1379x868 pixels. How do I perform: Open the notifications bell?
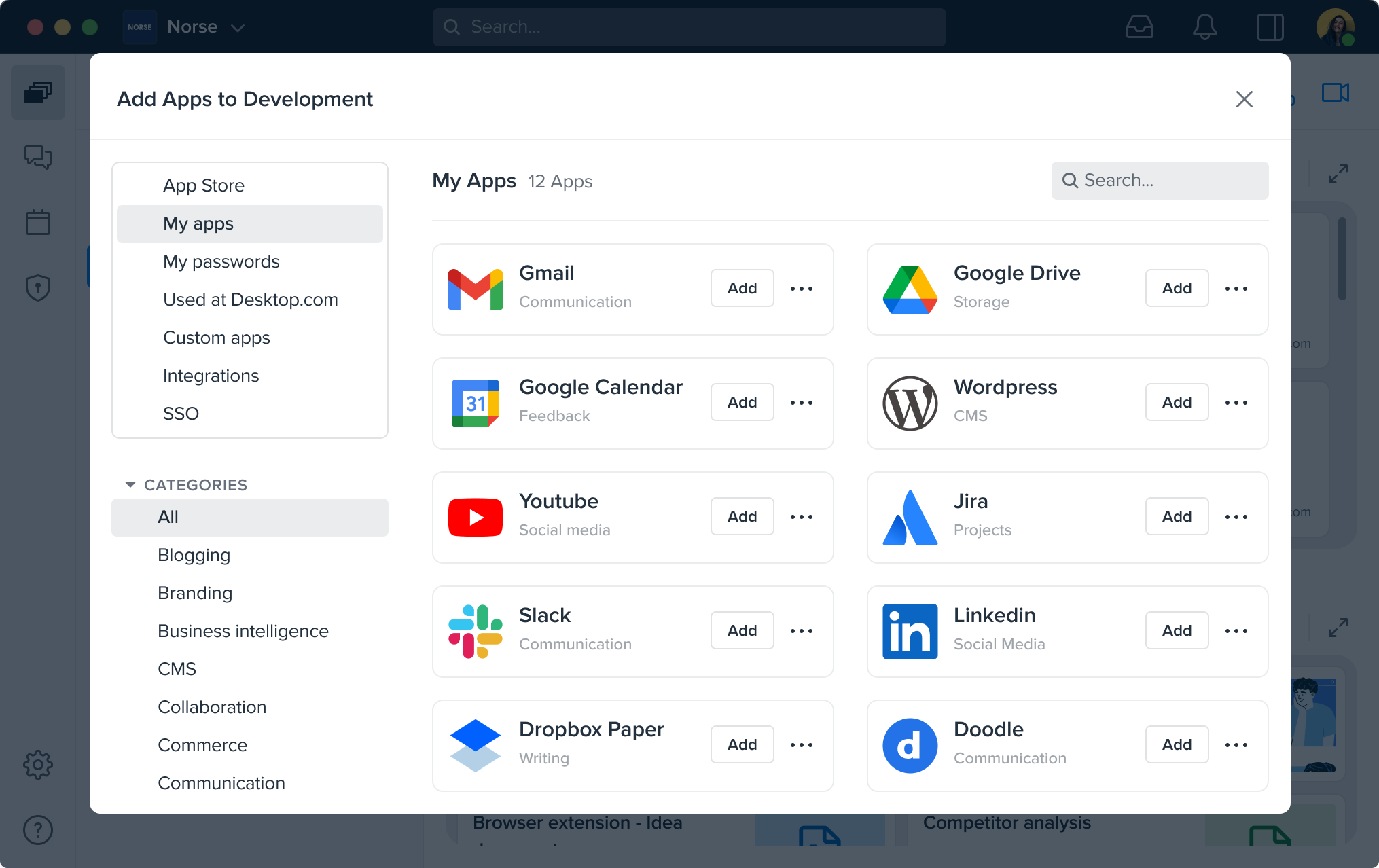click(x=1206, y=26)
